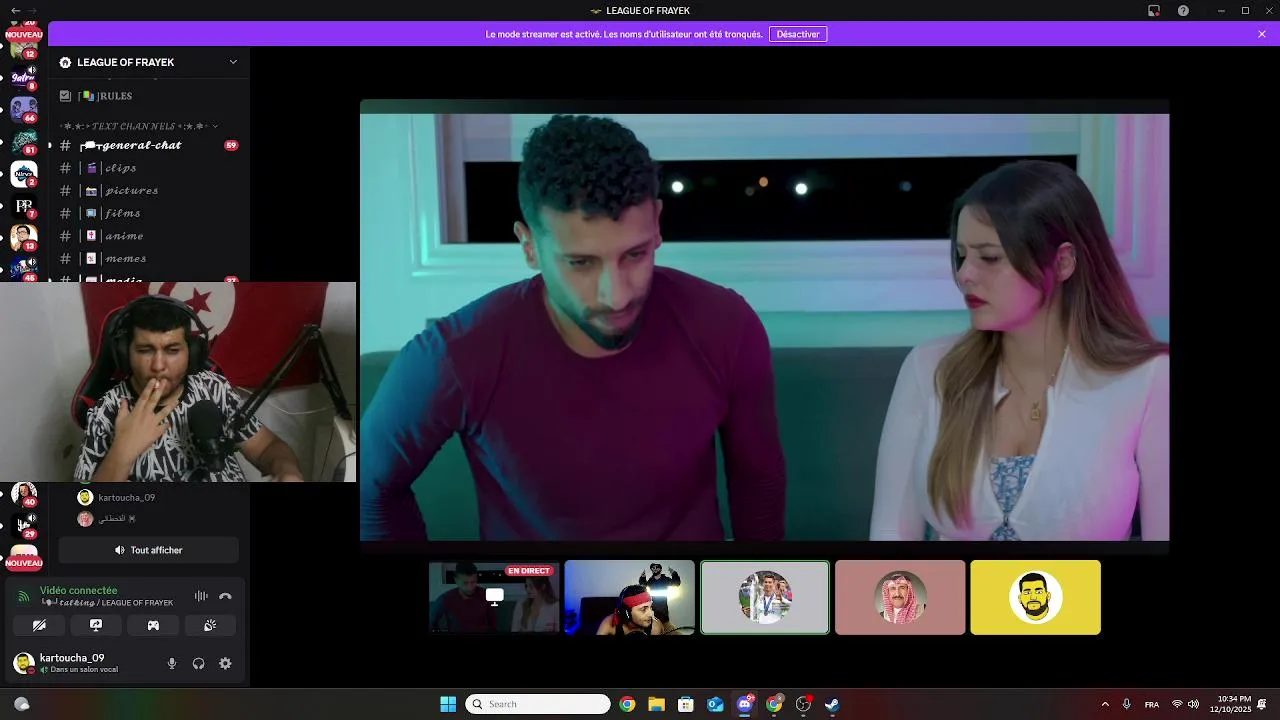Open user settings gear icon
This screenshot has height=720, width=1280.
pos(225,663)
